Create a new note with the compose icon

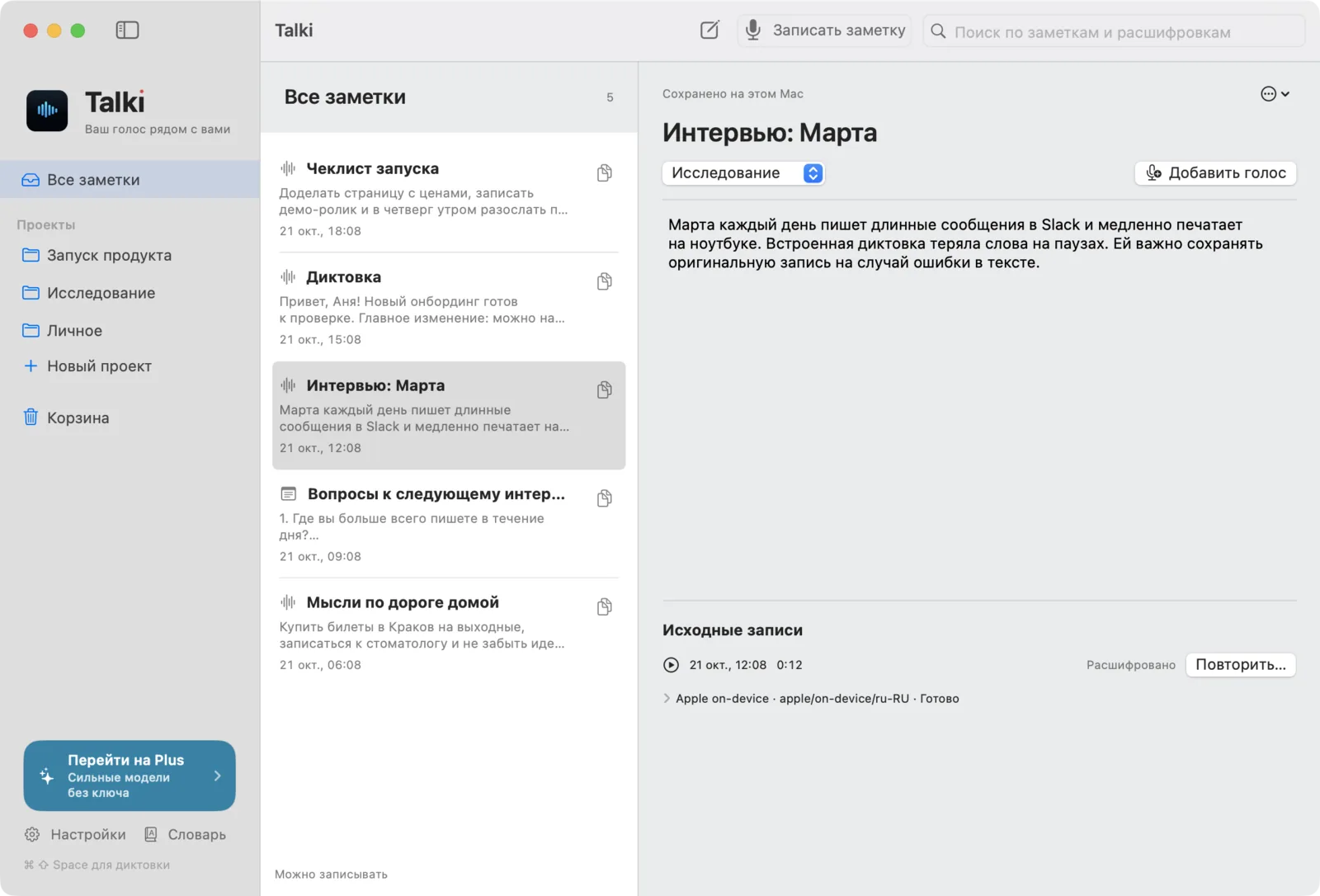709,31
